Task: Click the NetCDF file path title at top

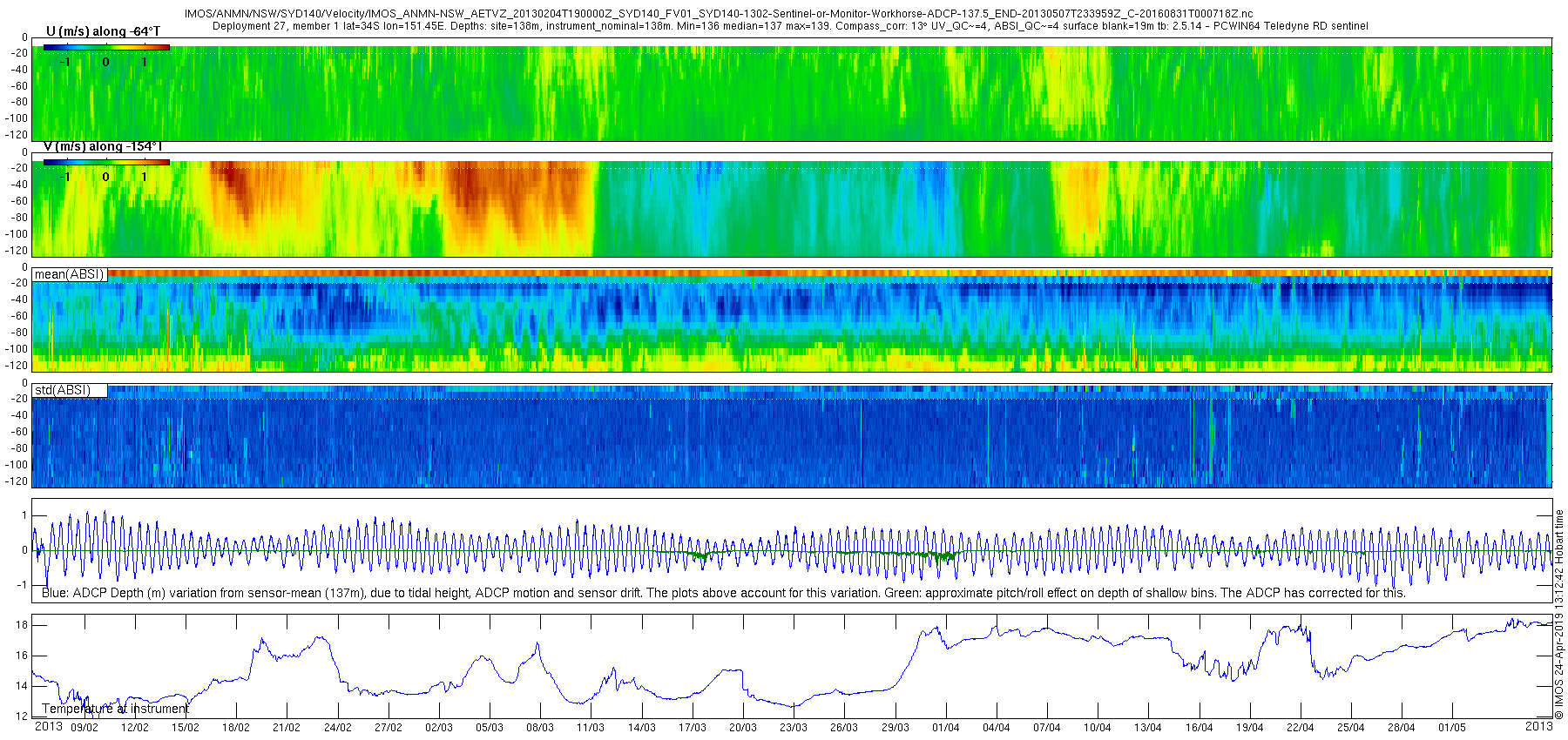Action: pos(719,14)
